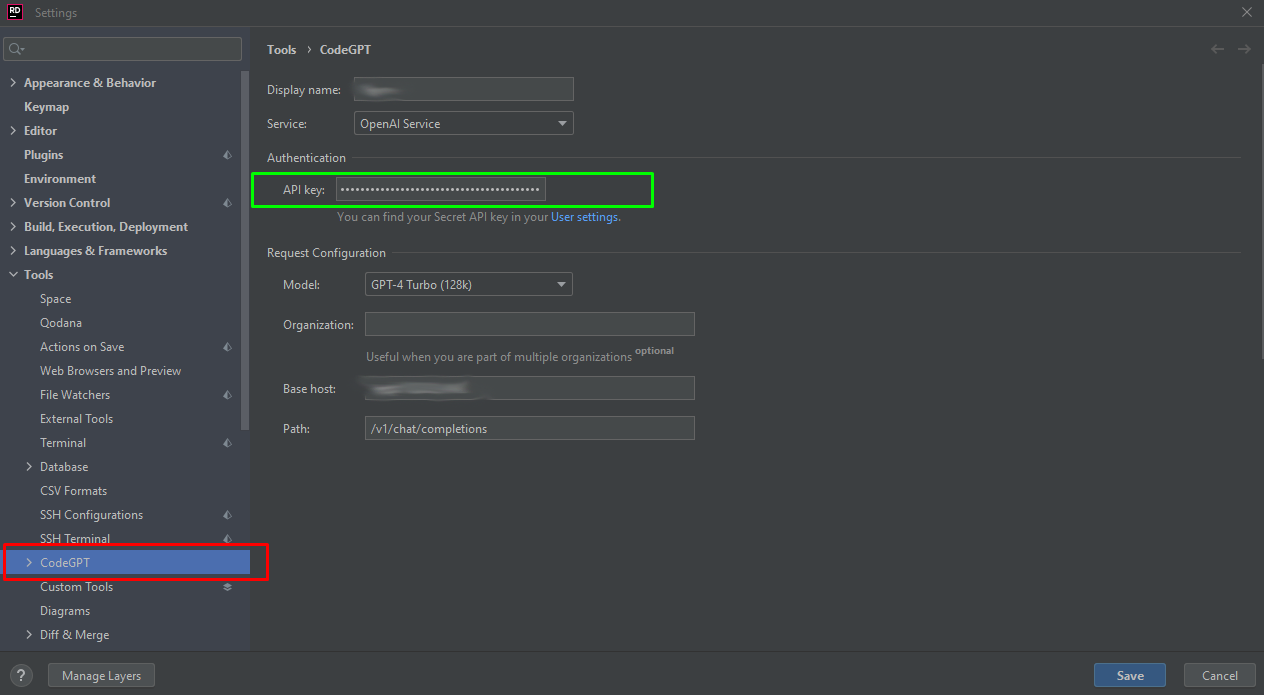The height and width of the screenshot is (695, 1264).
Task: Click the Plugins project-level settings icon
Action: 227,155
